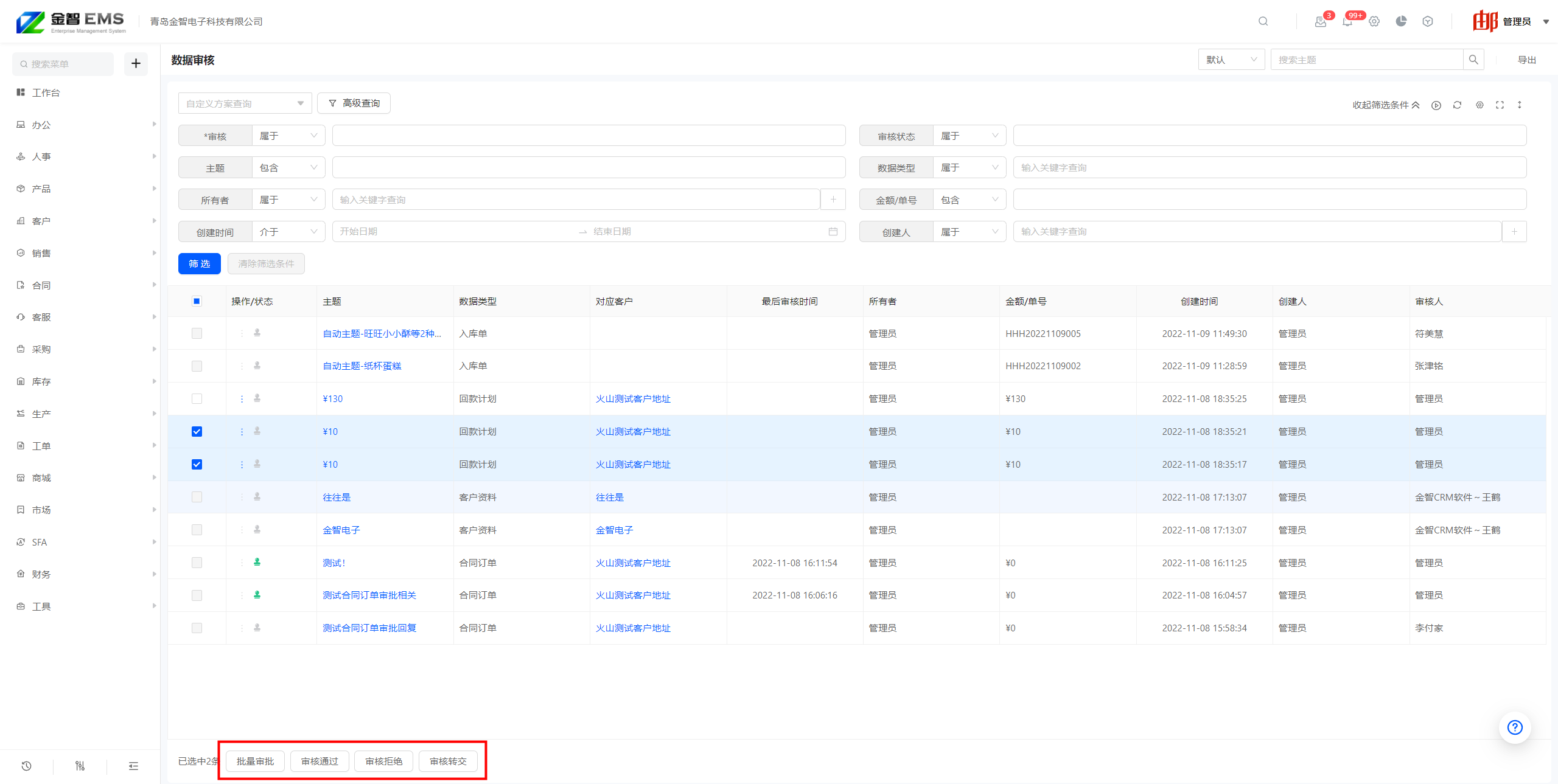This screenshot has height=784, width=1558.
Task: Expand the 财务 sidebar menu
Action: [41, 574]
